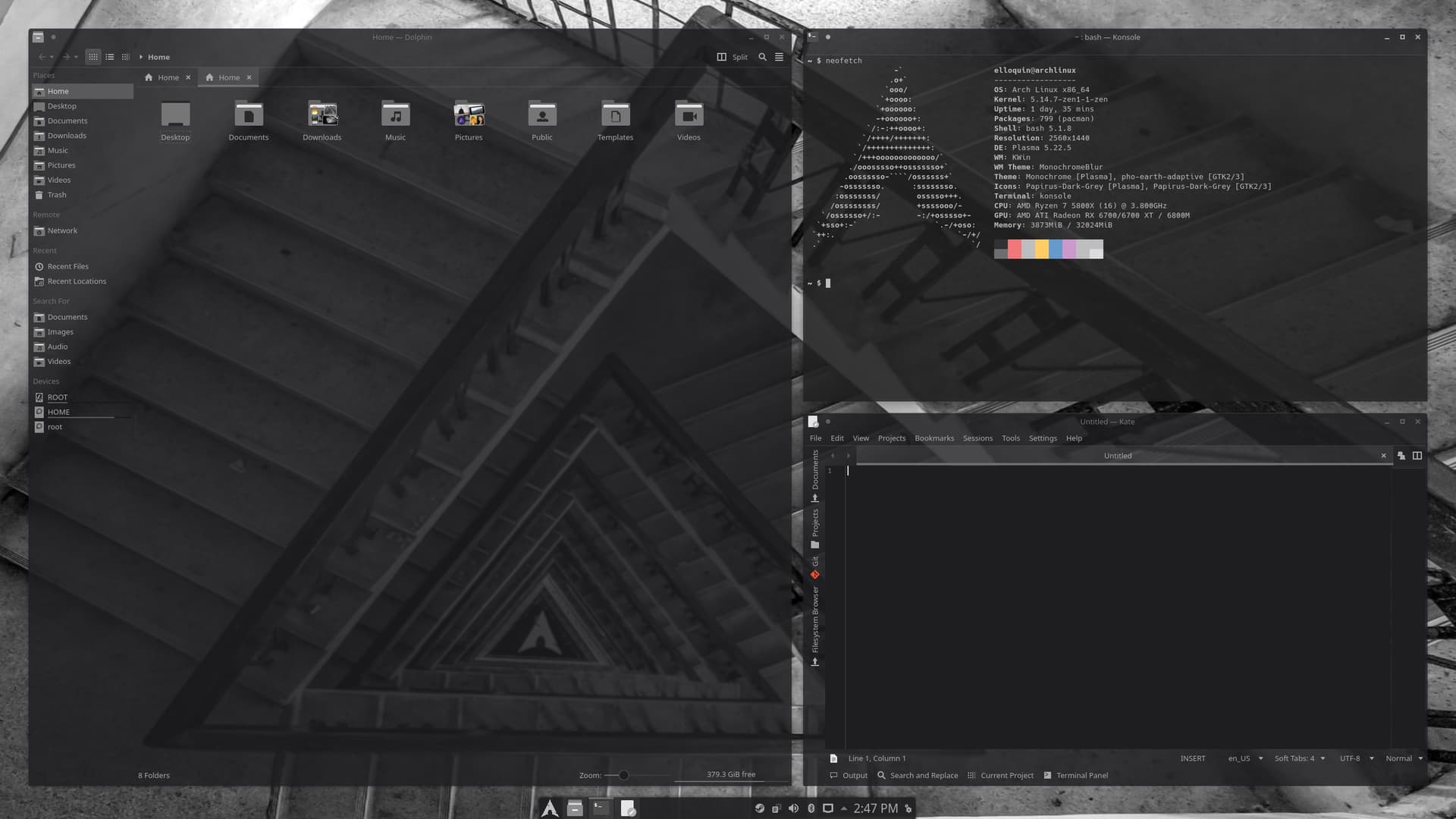The height and width of the screenshot is (819, 1456).
Task: Open the Pictures folder in file view
Action: click(469, 121)
